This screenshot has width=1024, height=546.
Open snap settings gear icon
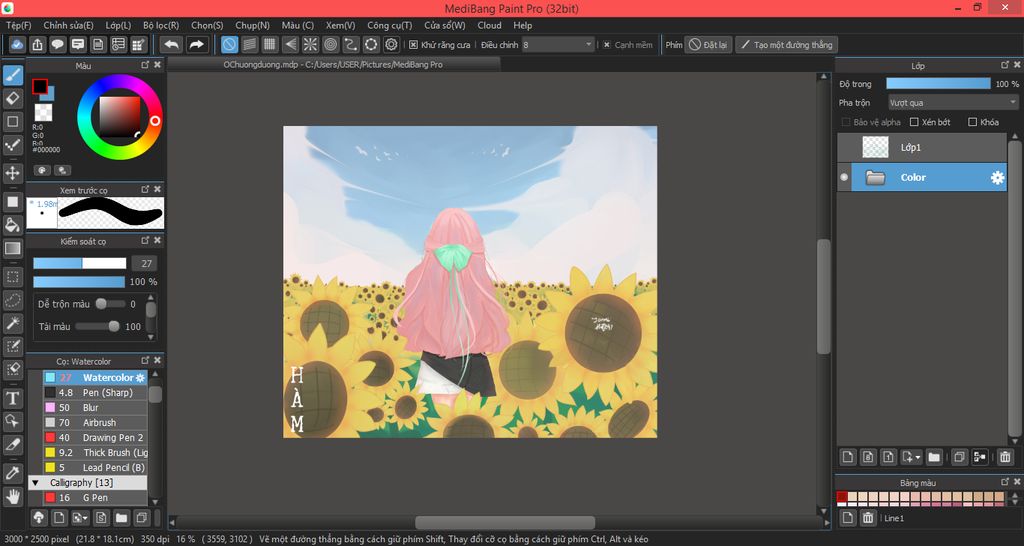tap(391, 44)
